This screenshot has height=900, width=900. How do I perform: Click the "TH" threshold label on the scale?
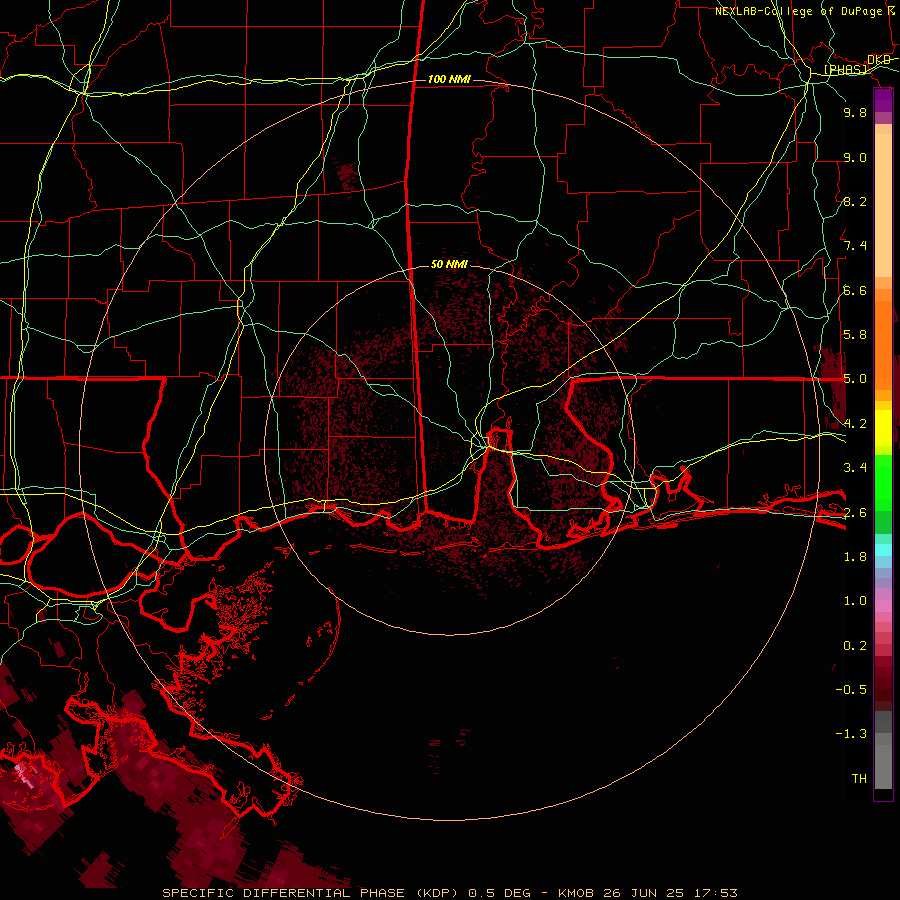pos(859,779)
